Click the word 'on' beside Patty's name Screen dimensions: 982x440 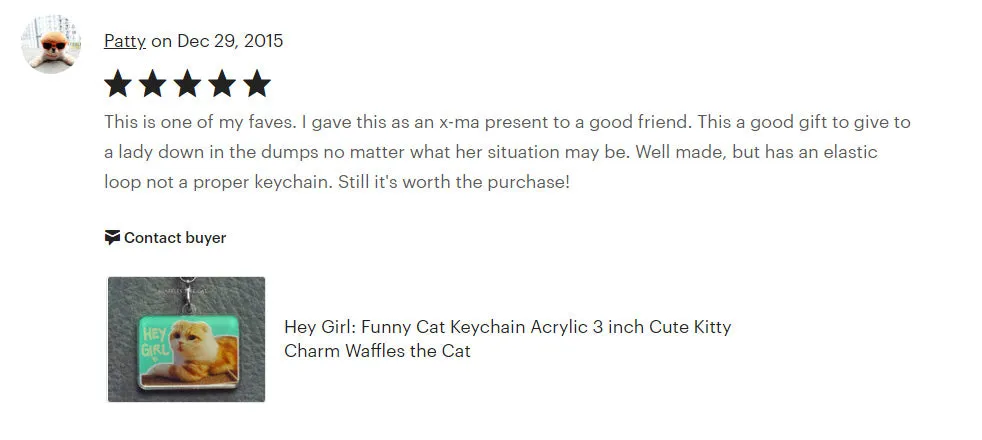coord(161,41)
